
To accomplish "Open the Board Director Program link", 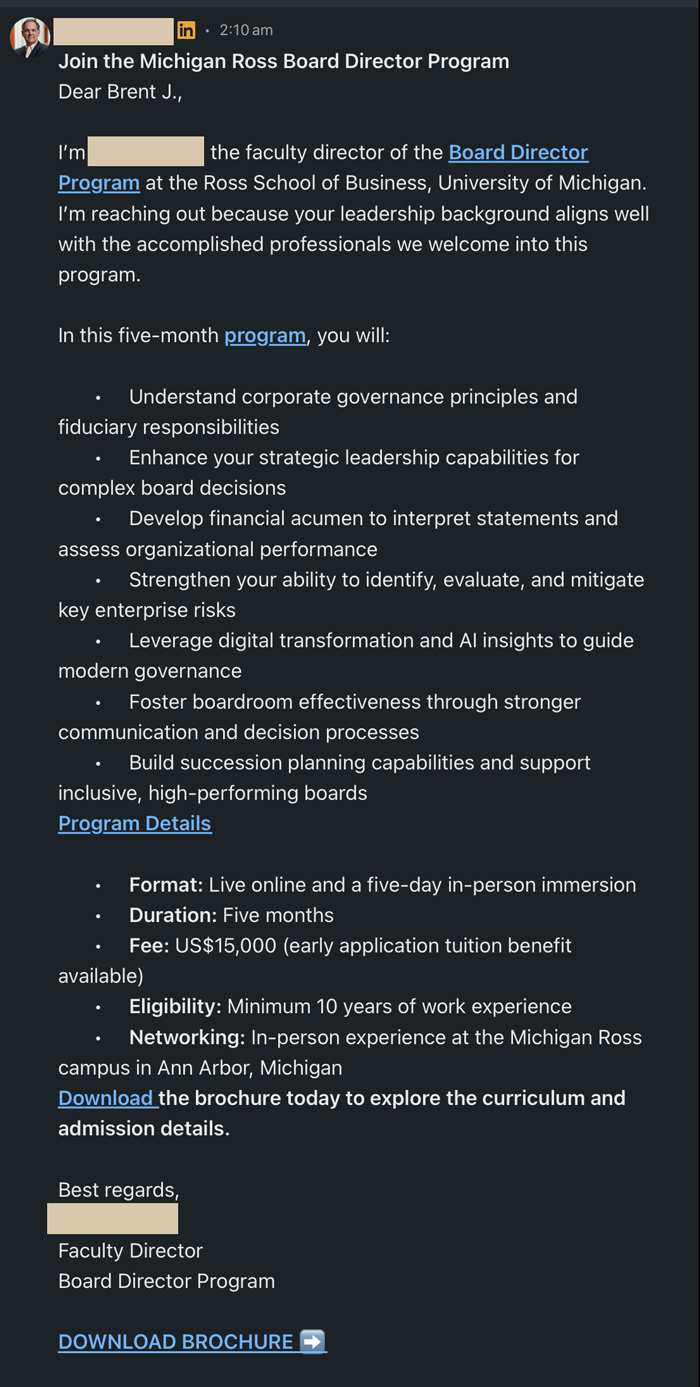I will 323,167.
